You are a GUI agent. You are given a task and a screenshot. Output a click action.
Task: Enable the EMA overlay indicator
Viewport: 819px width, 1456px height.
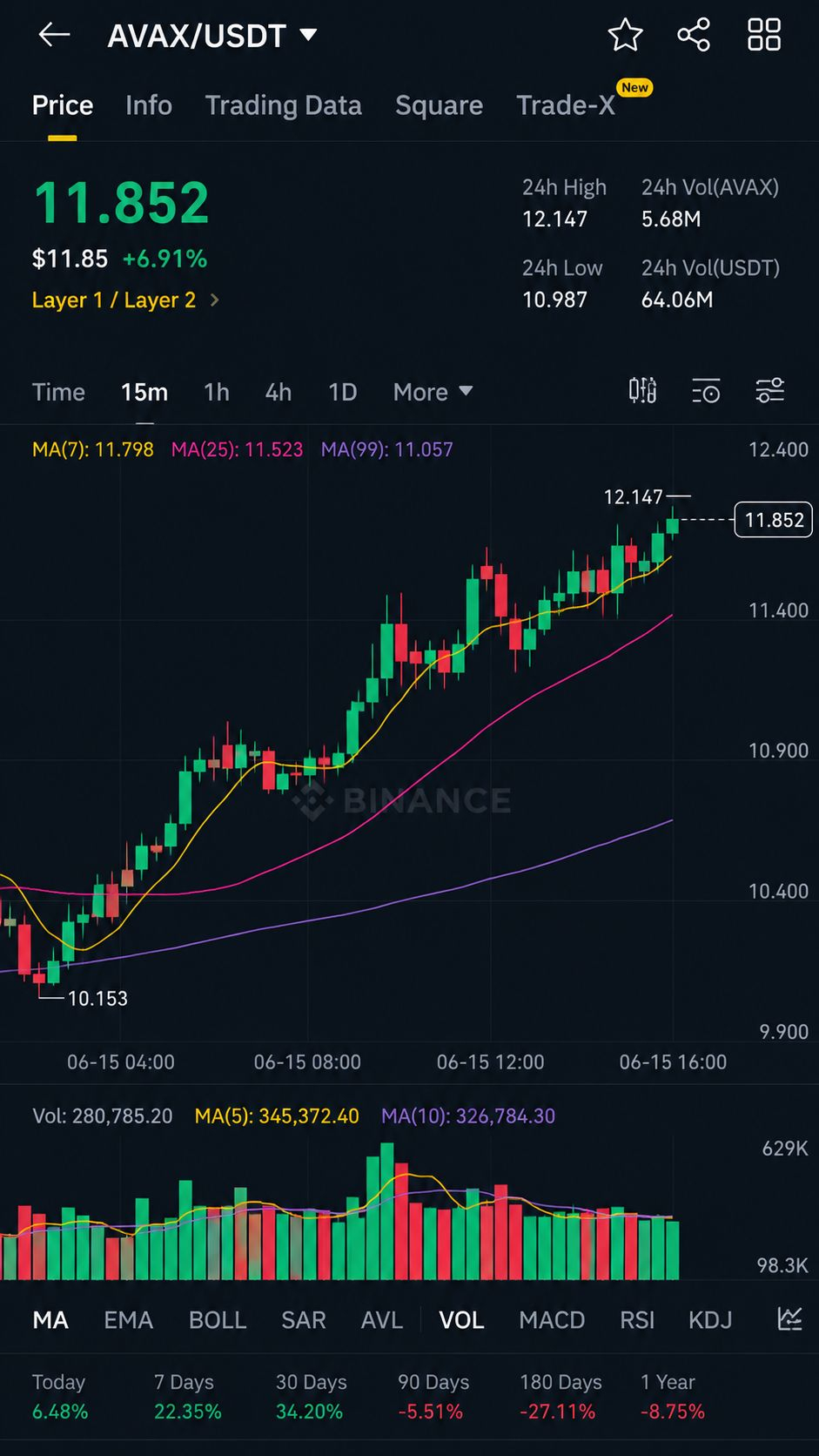[x=129, y=1320]
